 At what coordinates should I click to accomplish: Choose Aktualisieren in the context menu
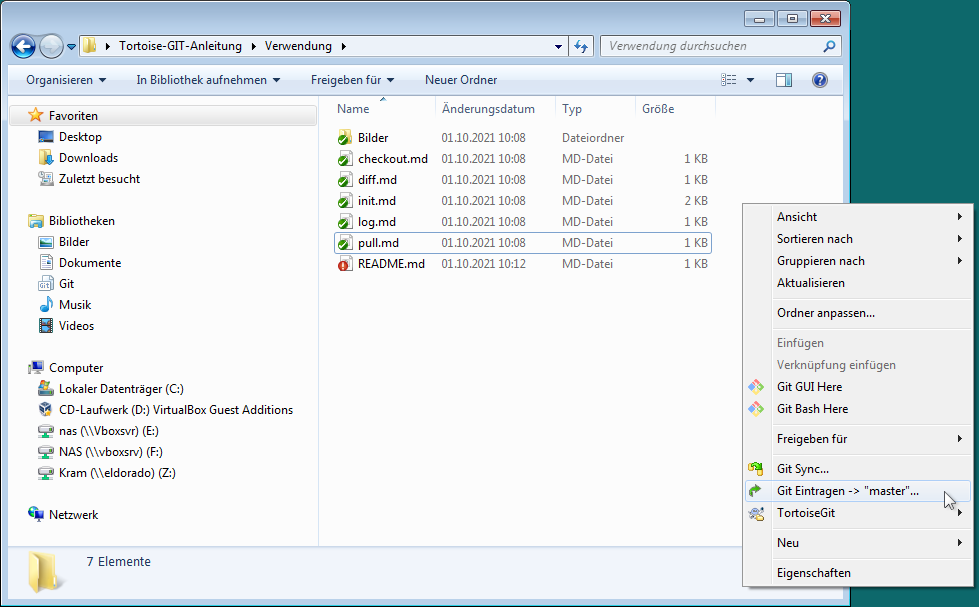coord(858,283)
